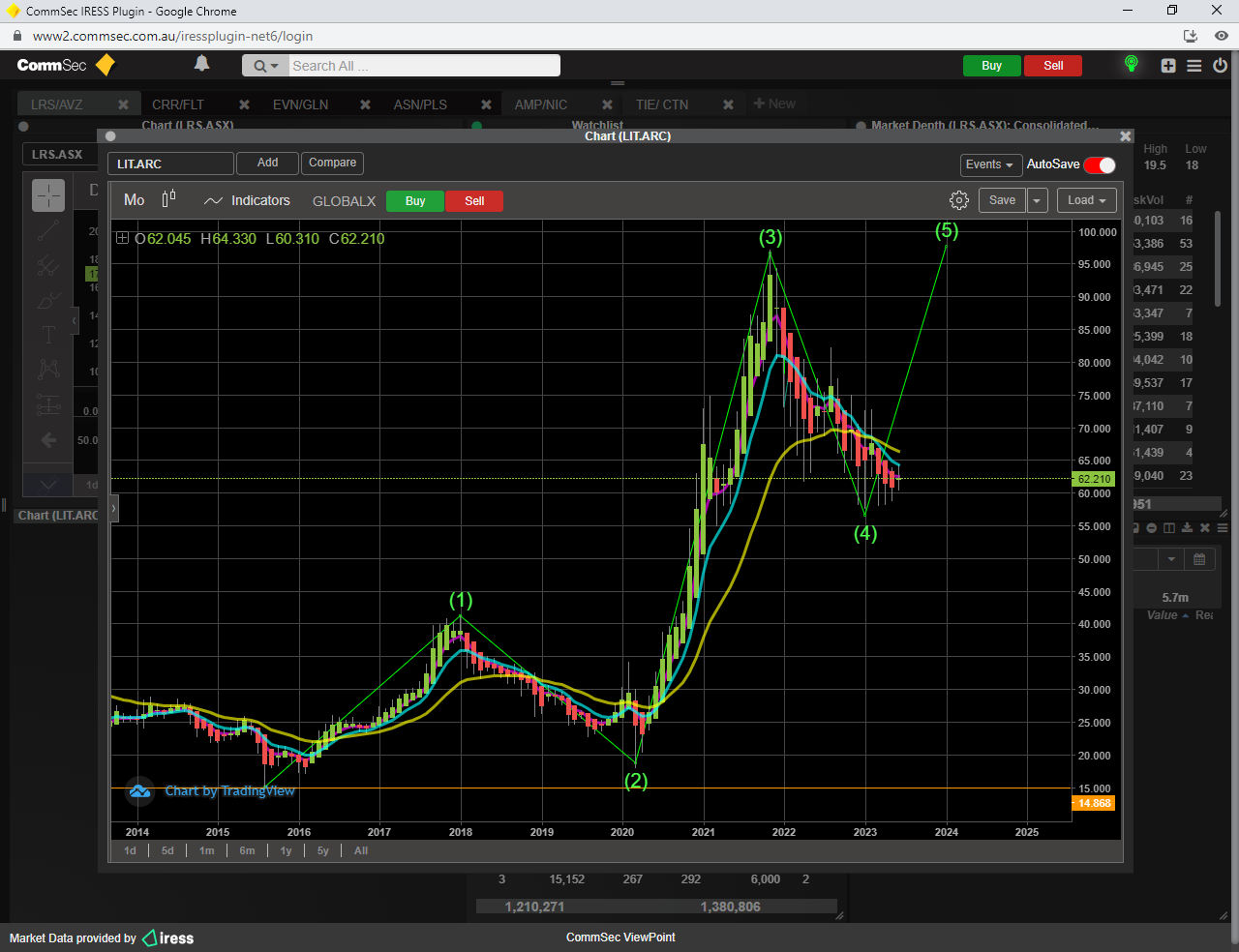Viewport: 1239px width, 952px height.
Task: Click the LRS.ASX symbol field in background chart
Action: 59,155
